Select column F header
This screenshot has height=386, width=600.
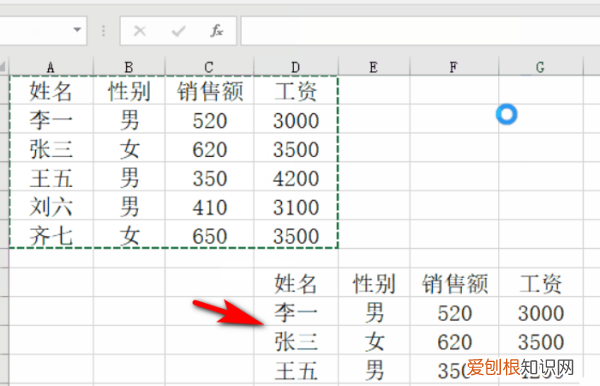pos(454,67)
